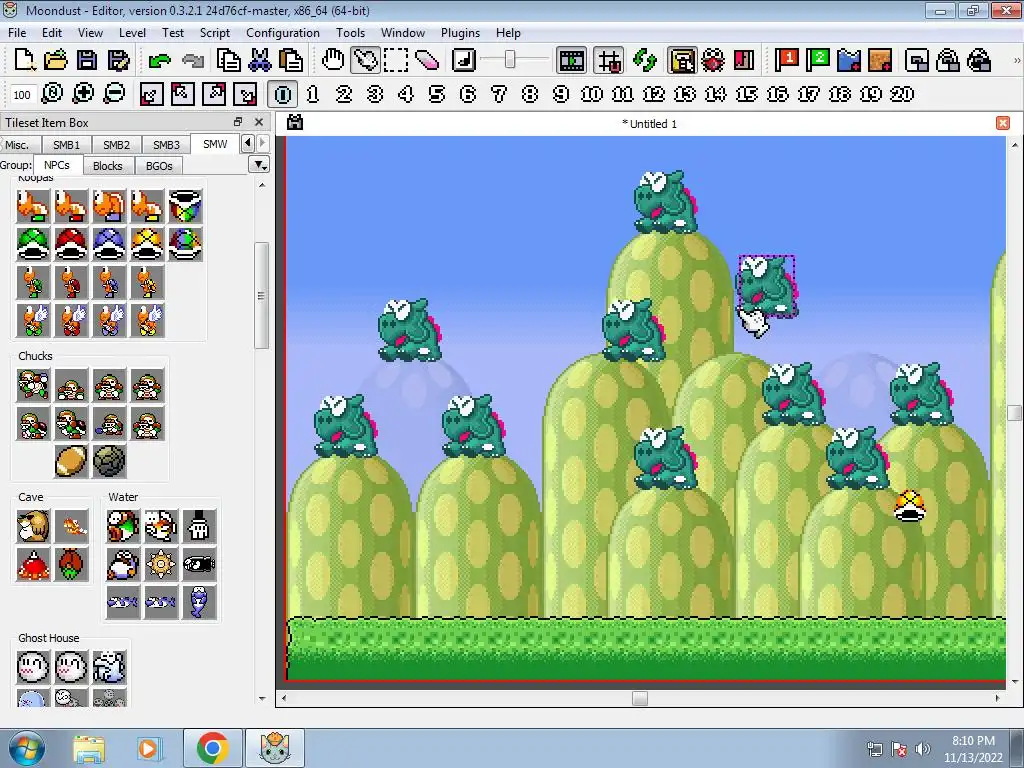Image resolution: width=1024 pixels, height=768 pixels.
Task: Click the tileset list scrollbar thumb
Action: coord(262,296)
